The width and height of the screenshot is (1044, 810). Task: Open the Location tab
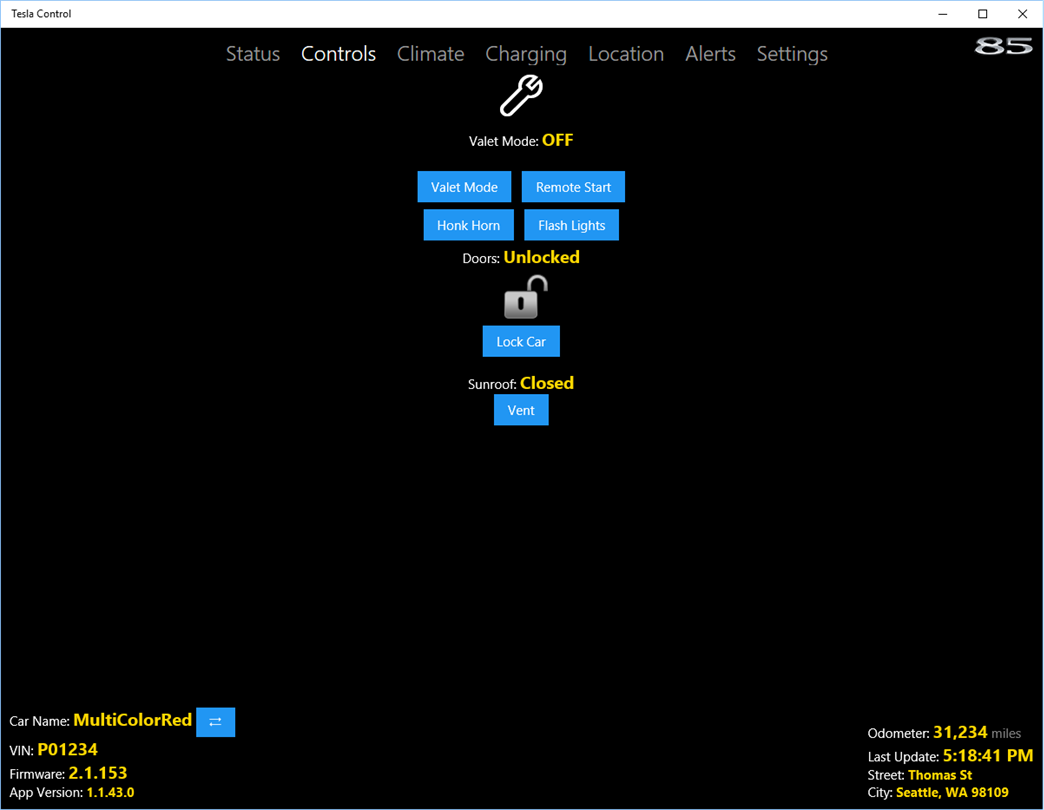point(626,54)
